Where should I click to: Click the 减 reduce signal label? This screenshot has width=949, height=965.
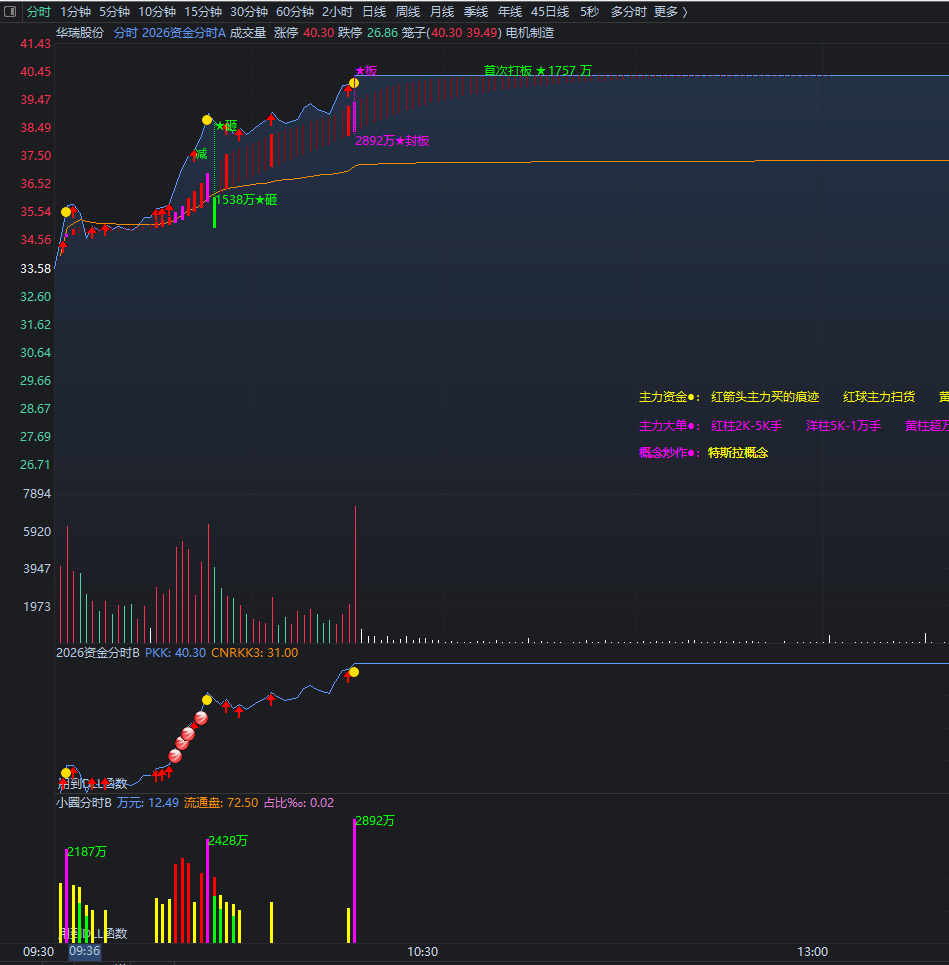click(x=201, y=154)
